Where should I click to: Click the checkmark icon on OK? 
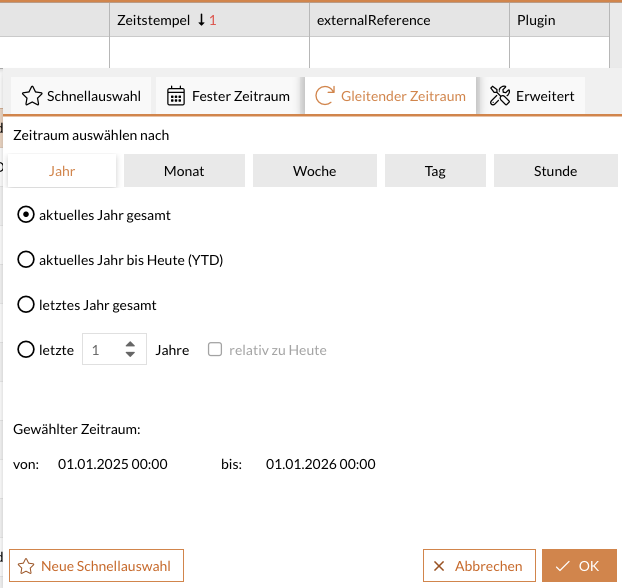[562, 566]
